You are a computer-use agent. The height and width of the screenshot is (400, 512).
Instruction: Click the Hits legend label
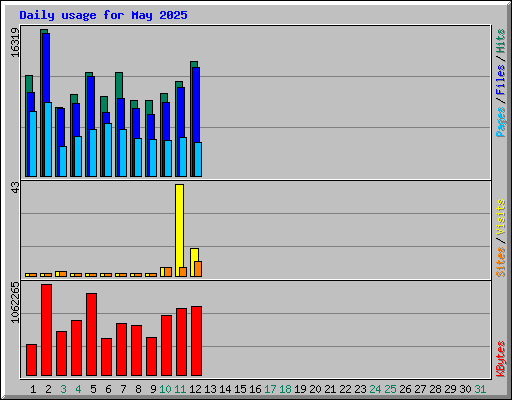500,41
